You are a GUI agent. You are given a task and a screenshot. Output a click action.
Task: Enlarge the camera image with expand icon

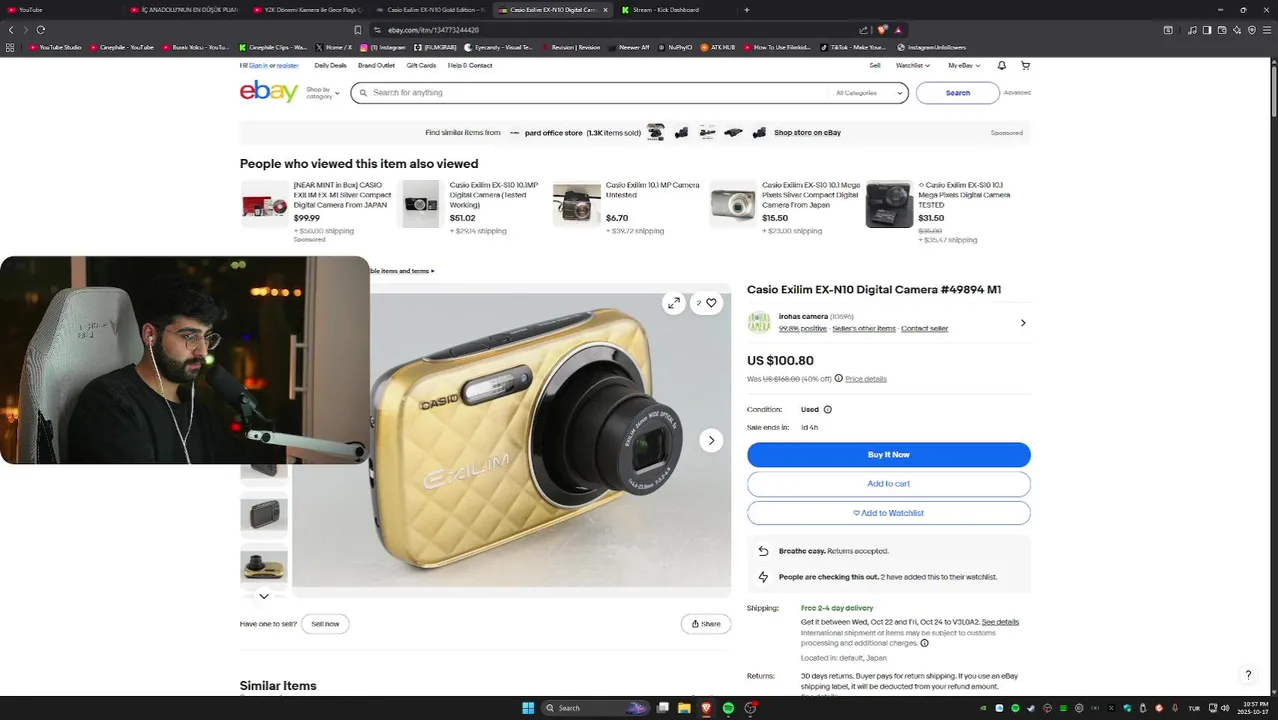674,303
